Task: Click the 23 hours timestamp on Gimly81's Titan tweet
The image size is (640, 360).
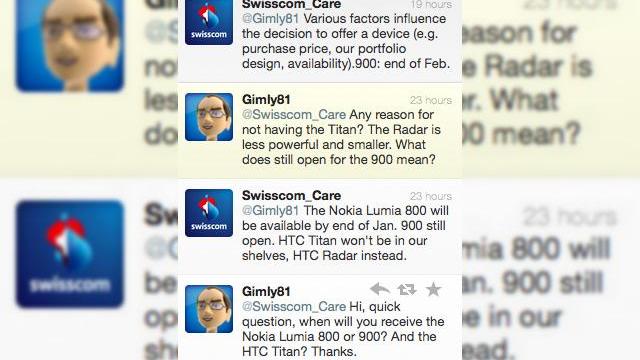Action: point(431,100)
